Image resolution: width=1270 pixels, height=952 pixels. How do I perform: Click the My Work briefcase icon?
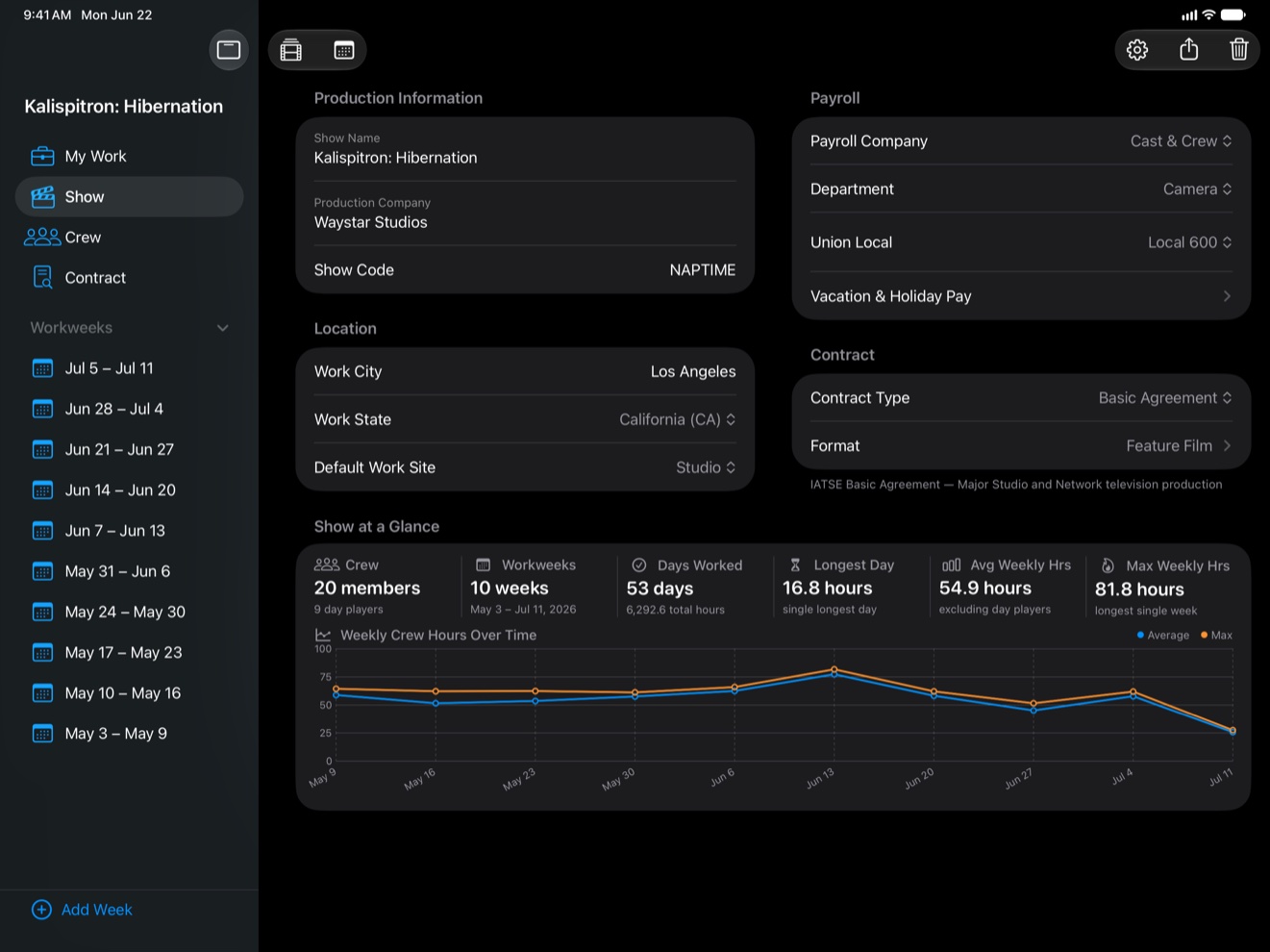(42, 156)
